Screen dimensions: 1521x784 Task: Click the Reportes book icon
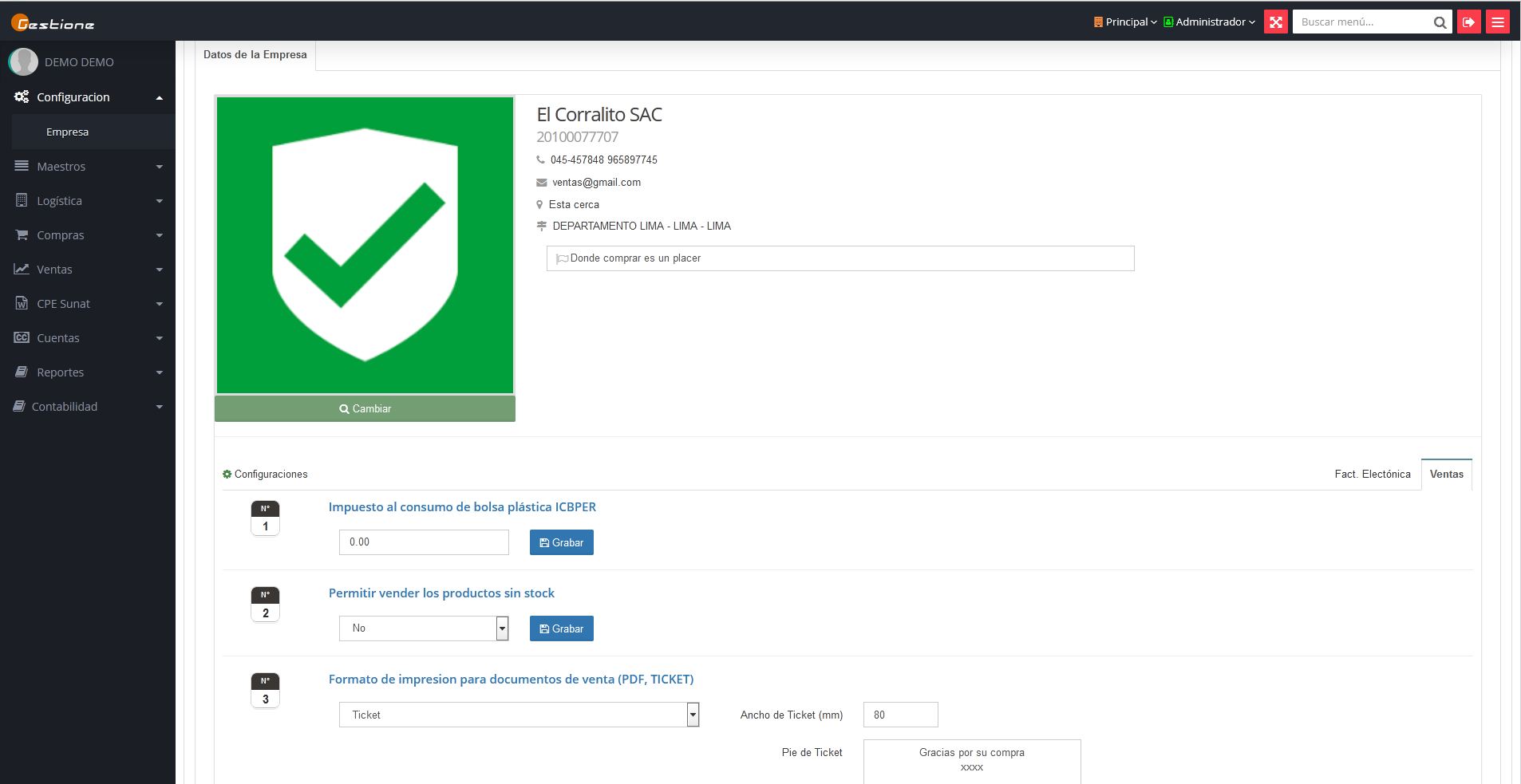pyautogui.click(x=22, y=372)
